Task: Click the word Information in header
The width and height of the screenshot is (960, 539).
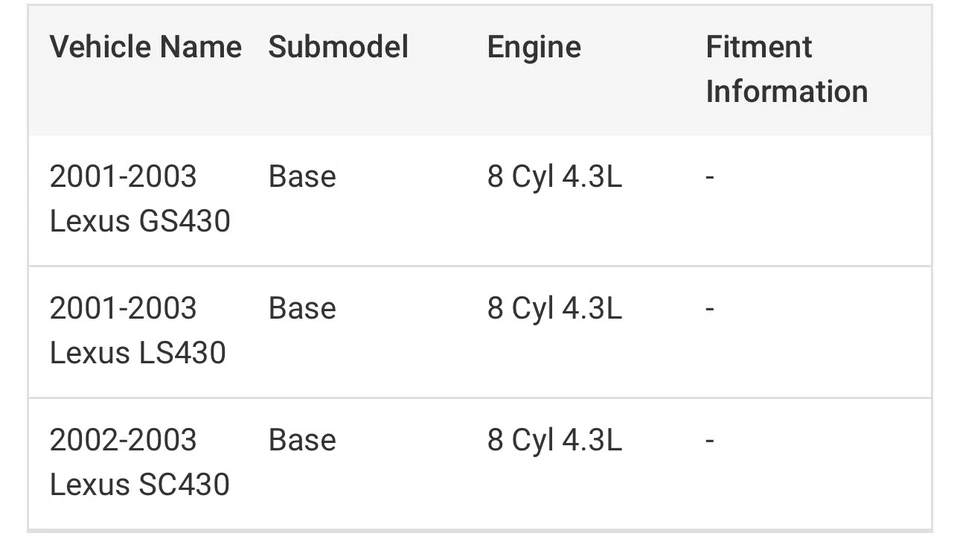Action: point(786,91)
